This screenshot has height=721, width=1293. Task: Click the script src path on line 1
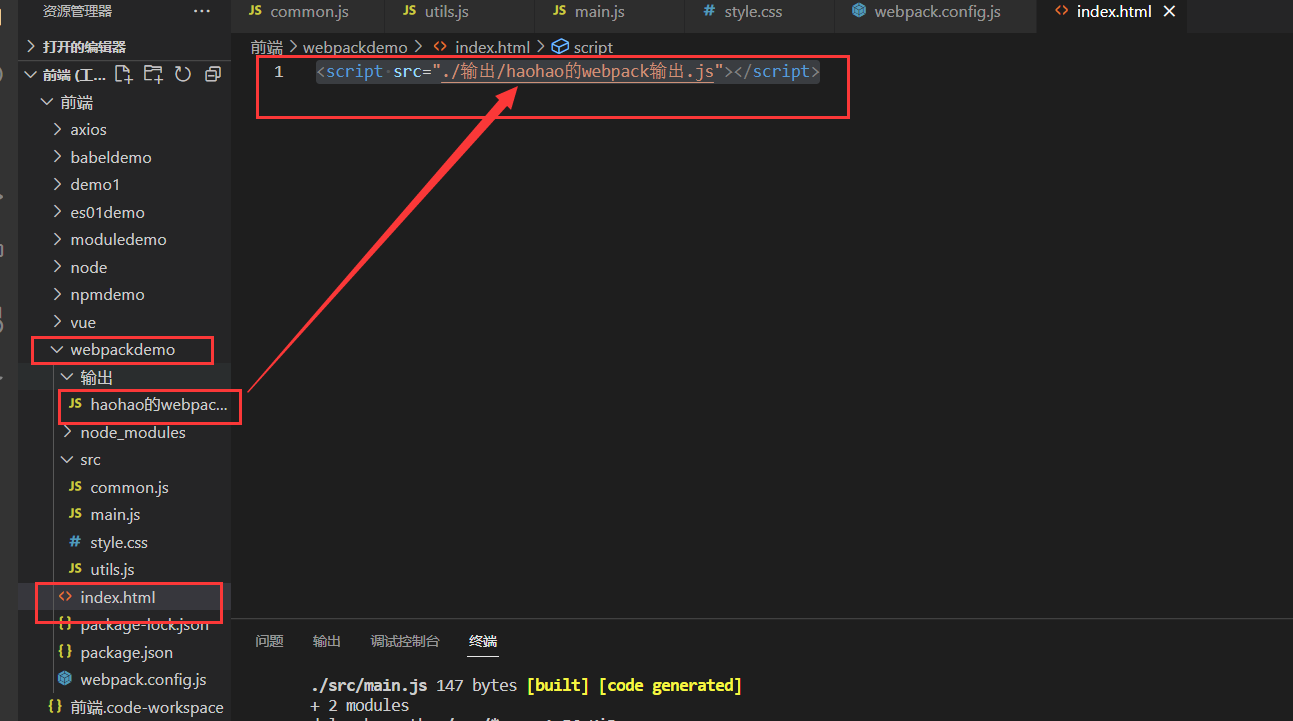pyautogui.click(x=578, y=72)
